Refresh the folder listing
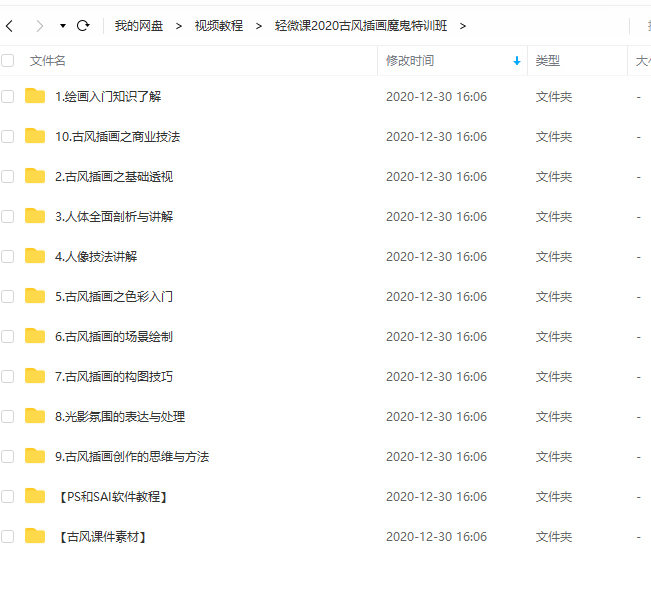The width and height of the screenshot is (651, 593). click(x=83, y=26)
